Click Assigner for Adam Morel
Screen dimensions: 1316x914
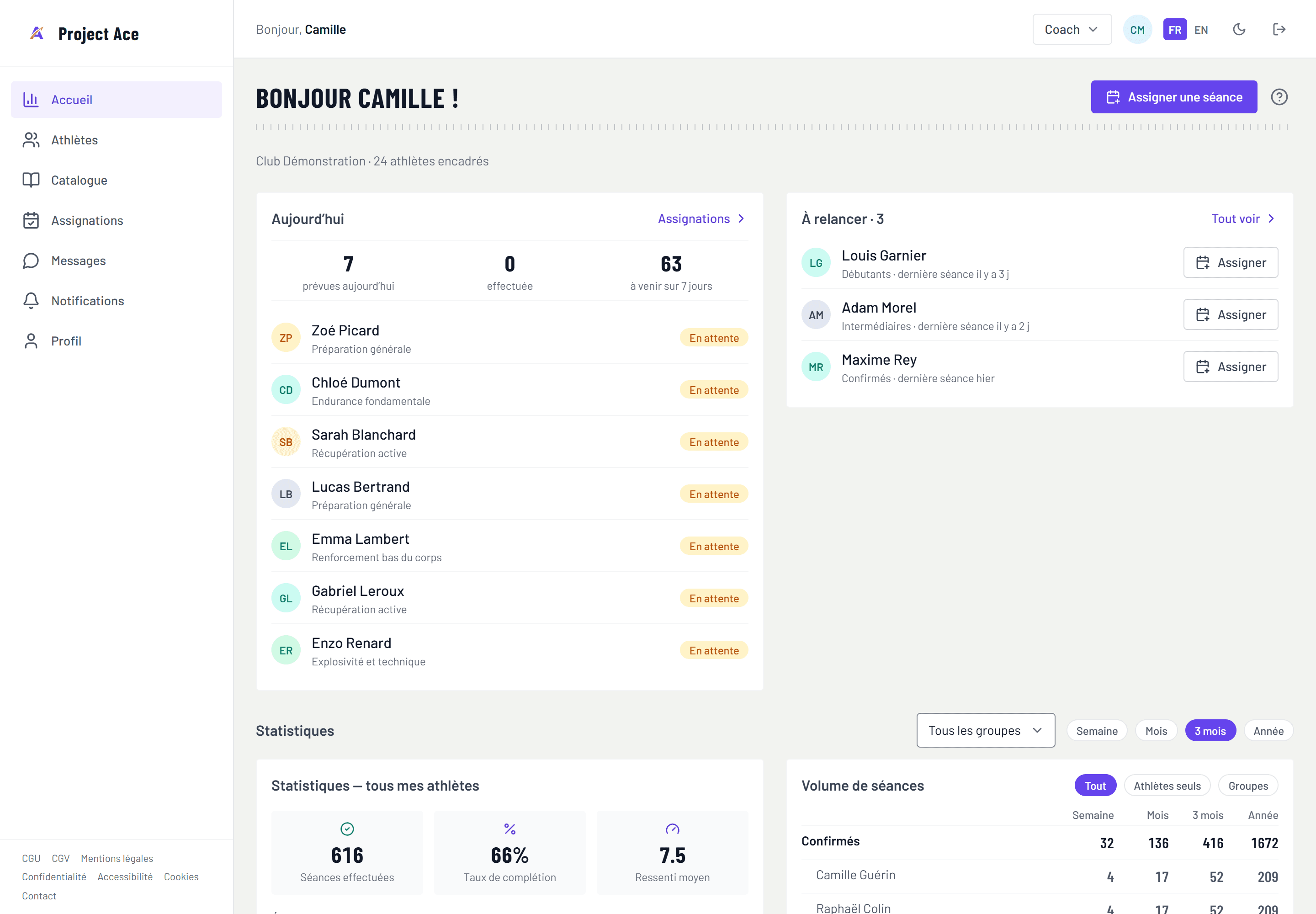click(x=1230, y=314)
